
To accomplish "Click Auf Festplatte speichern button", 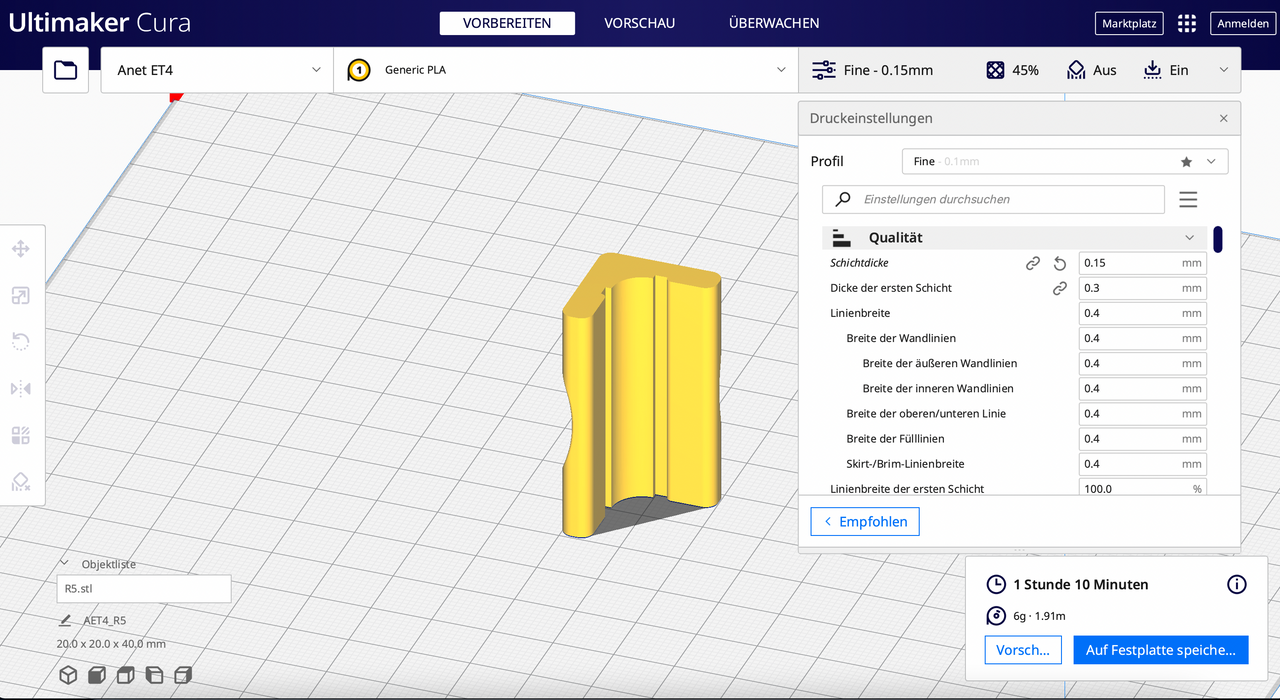I will [x=1160, y=650].
